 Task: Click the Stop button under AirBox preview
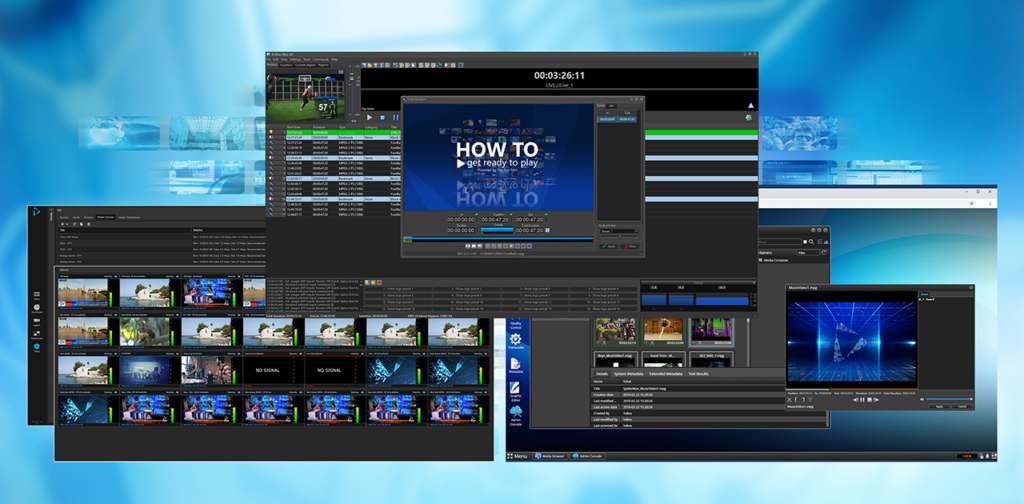click(x=382, y=118)
